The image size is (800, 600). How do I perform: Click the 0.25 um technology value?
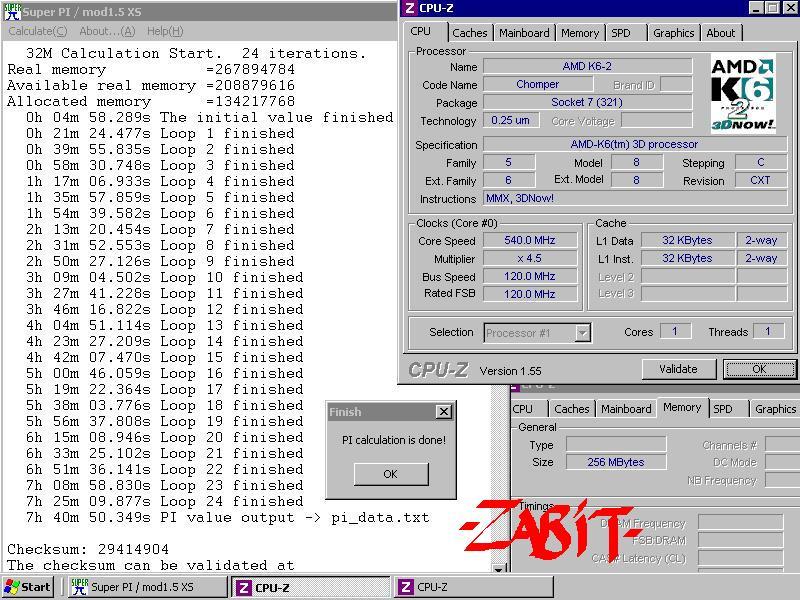[510, 120]
